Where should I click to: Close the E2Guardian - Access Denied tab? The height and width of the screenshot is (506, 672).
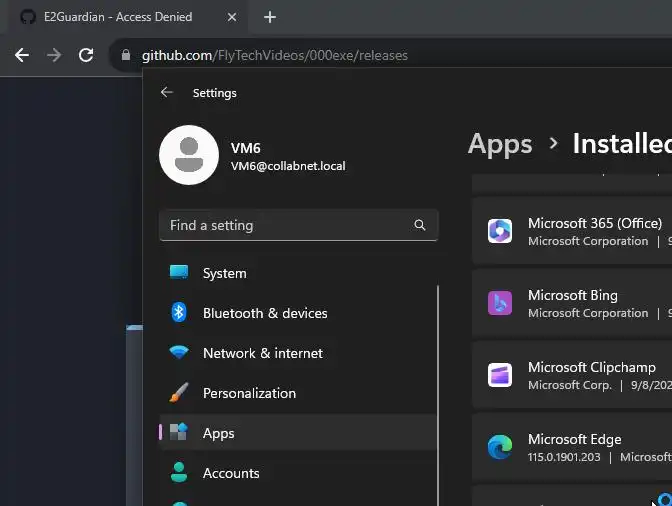point(232,17)
